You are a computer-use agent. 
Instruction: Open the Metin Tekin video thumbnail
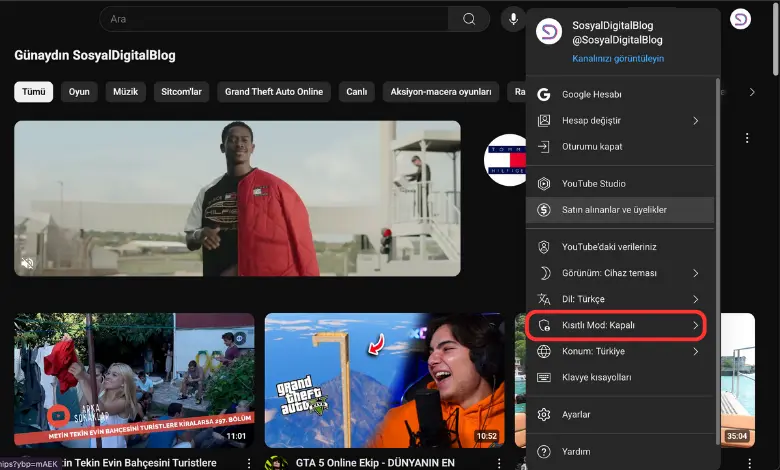pyautogui.click(x=134, y=380)
